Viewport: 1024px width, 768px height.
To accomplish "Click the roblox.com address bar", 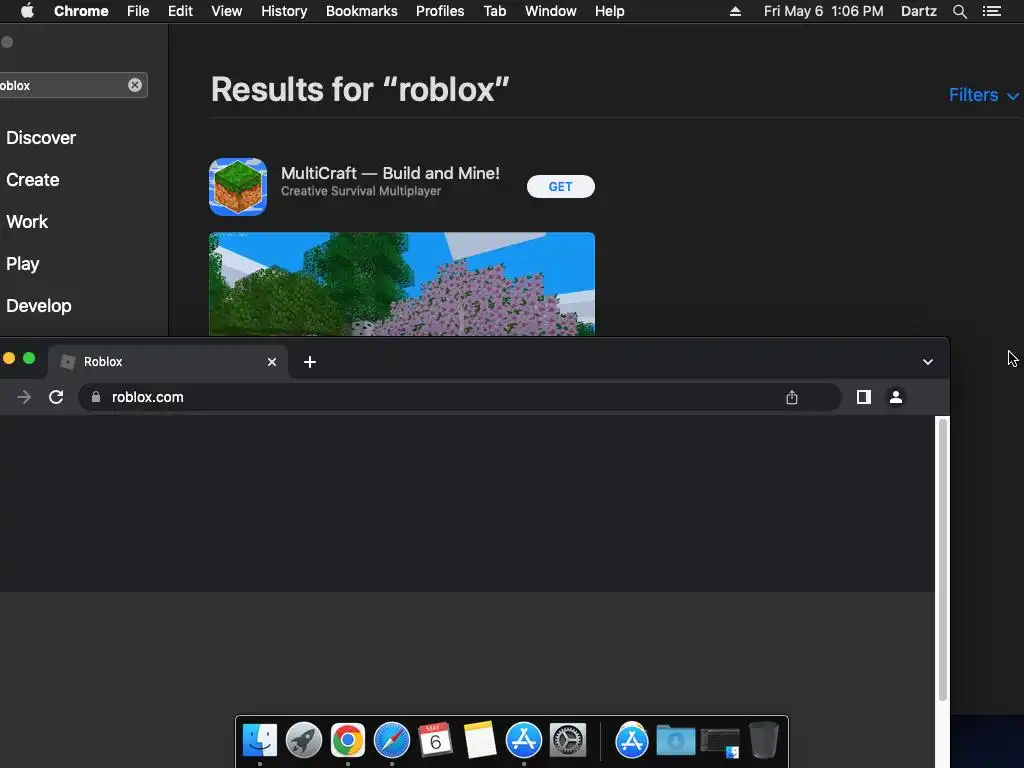I will [x=460, y=397].
